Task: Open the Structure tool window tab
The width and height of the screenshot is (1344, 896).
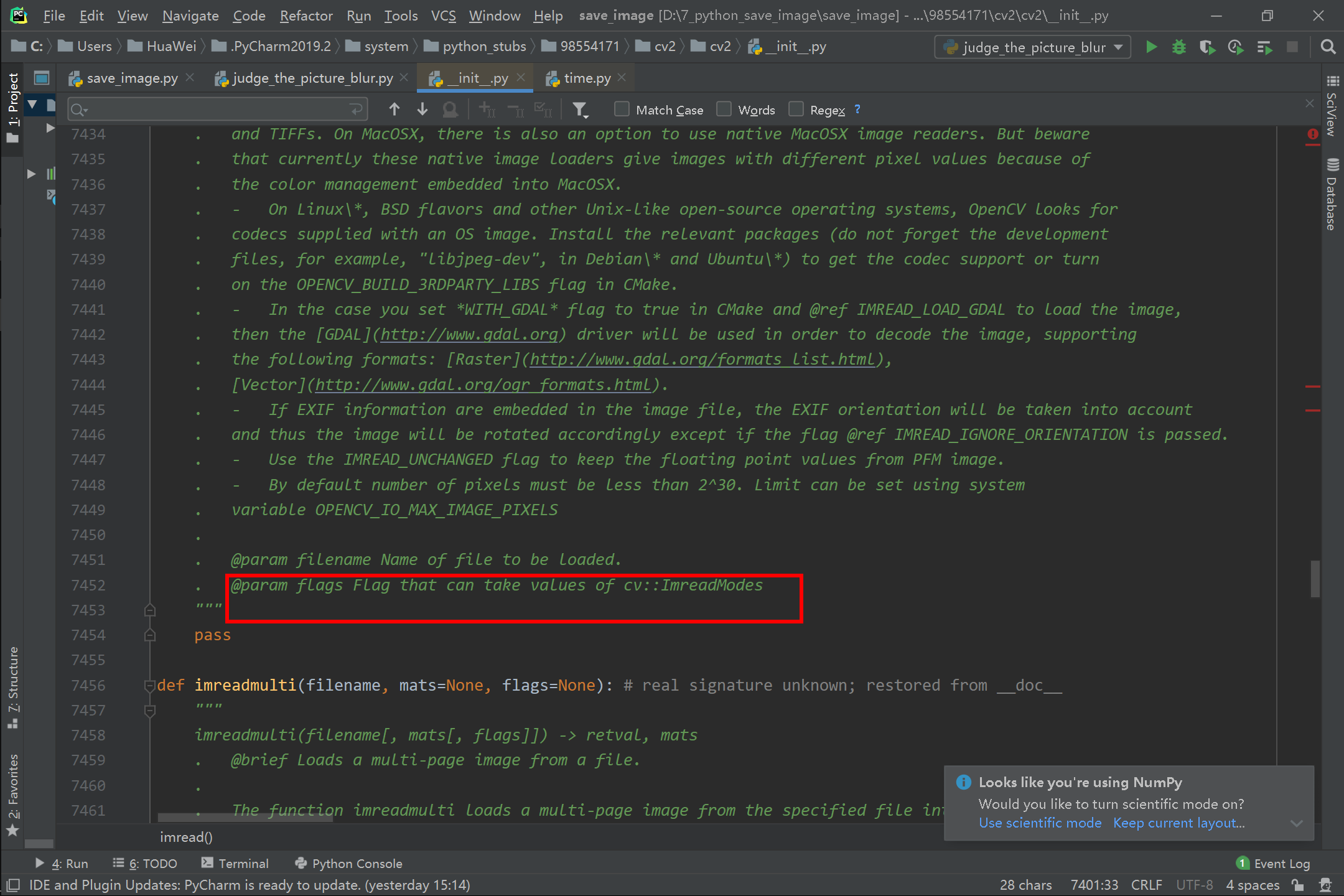Action: point(12,688)
